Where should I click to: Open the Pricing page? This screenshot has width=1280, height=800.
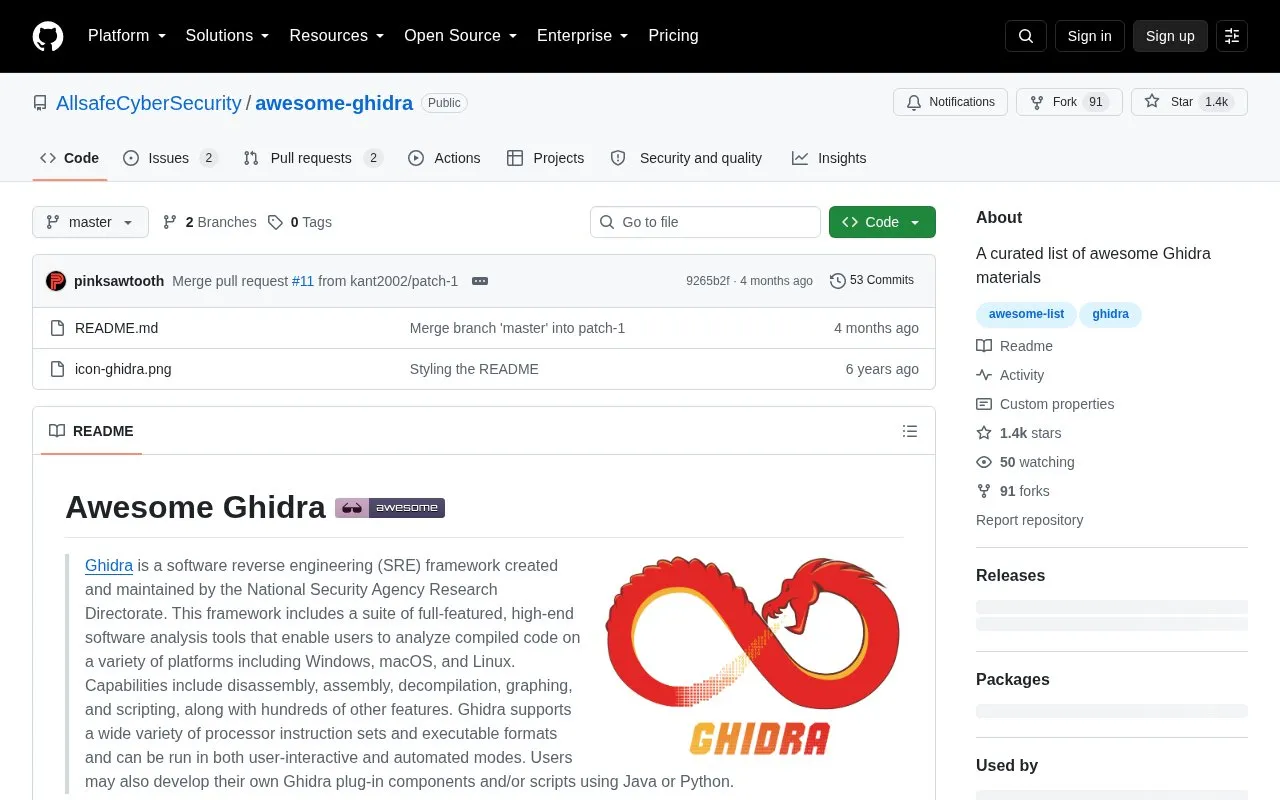point(673,36)
